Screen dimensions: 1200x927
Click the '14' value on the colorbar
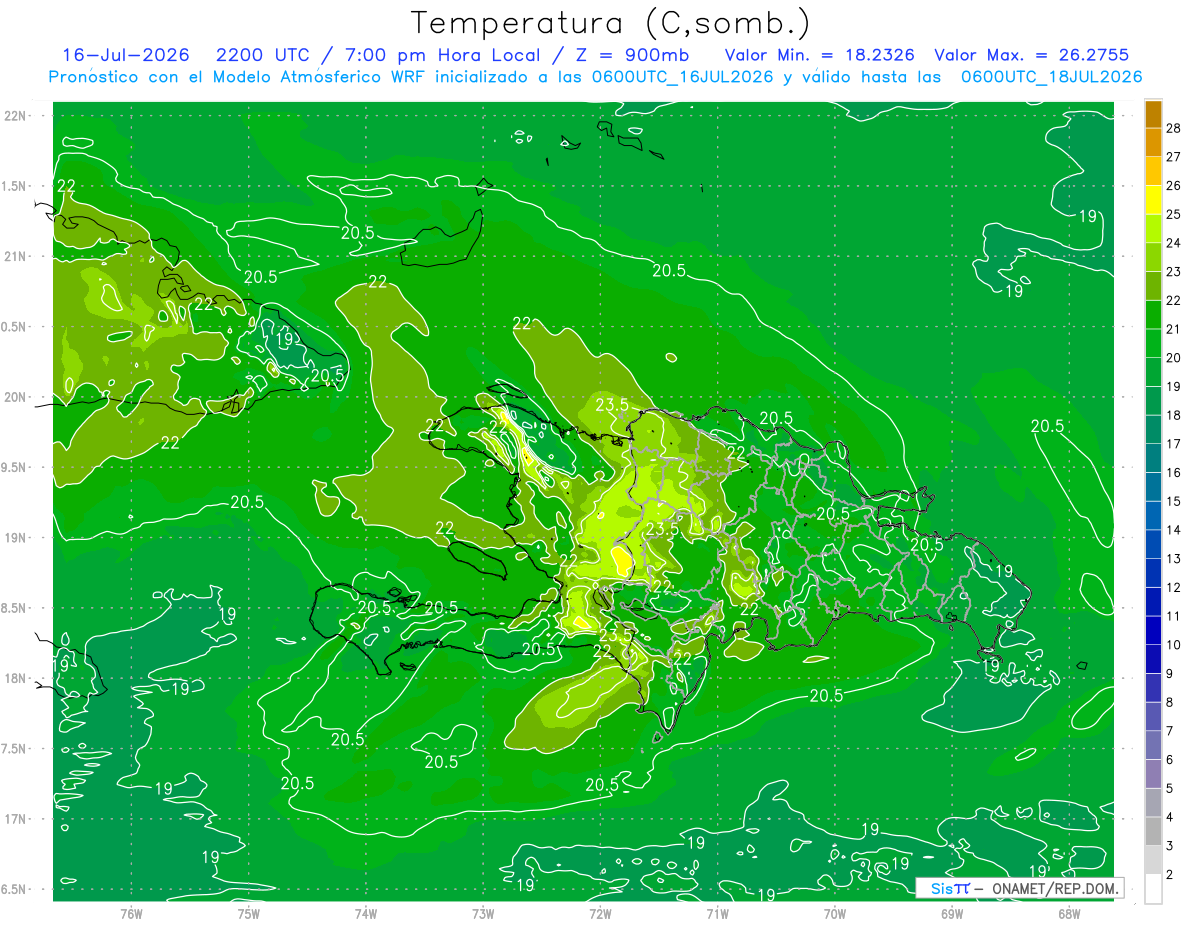(1173, 529)
